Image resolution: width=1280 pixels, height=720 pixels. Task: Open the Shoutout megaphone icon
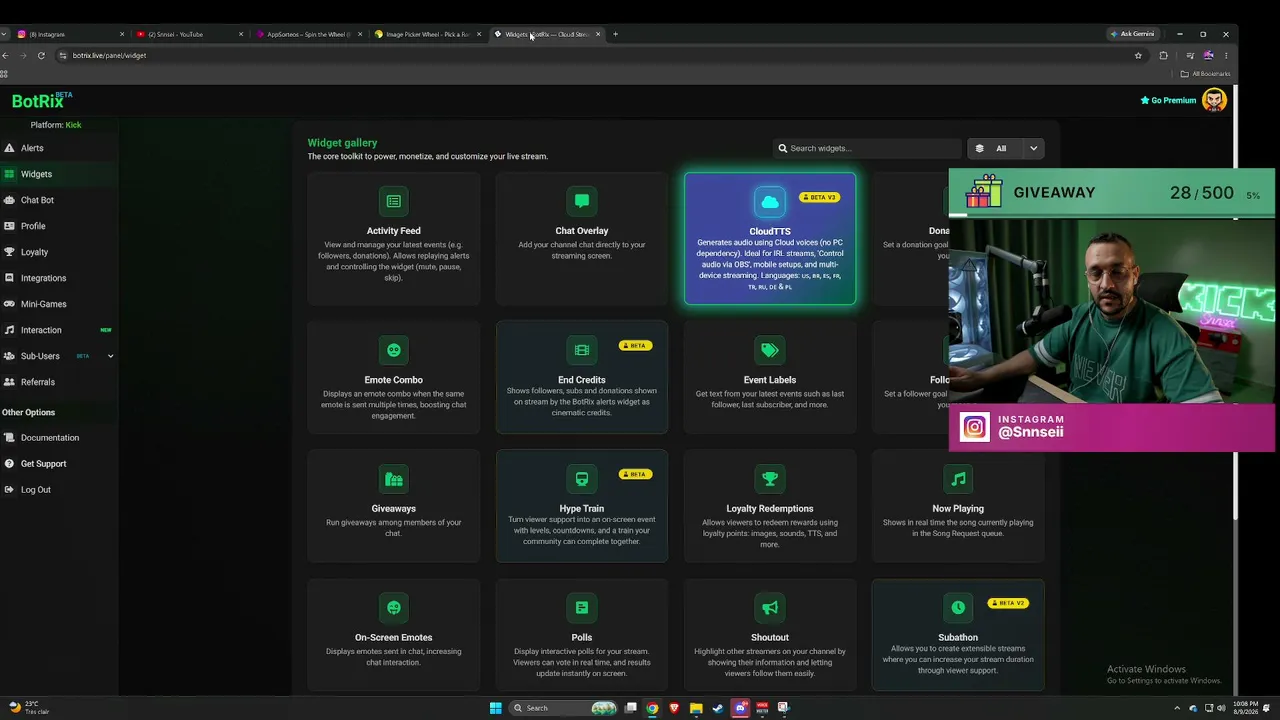pos(770,608)
